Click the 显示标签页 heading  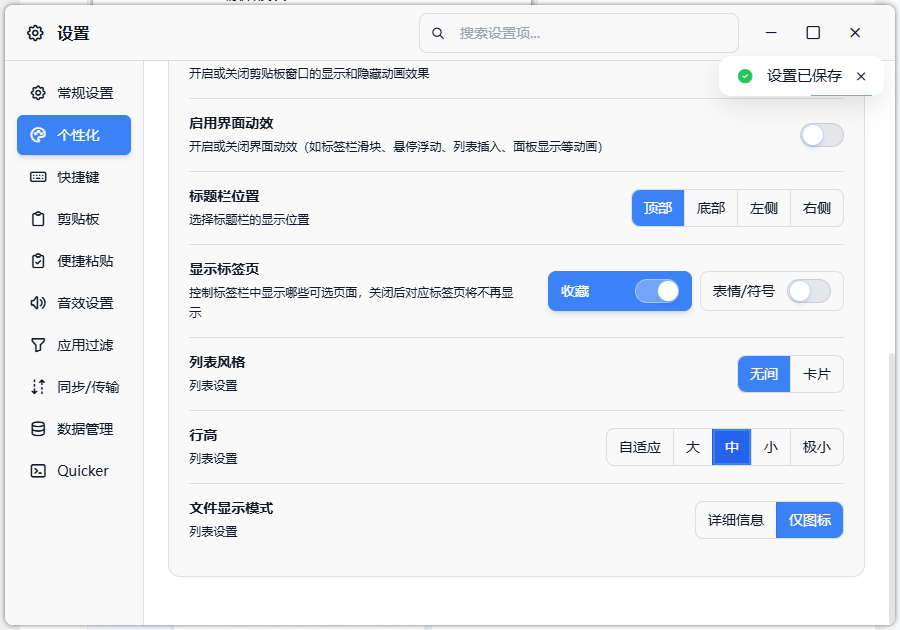(224, 269)
